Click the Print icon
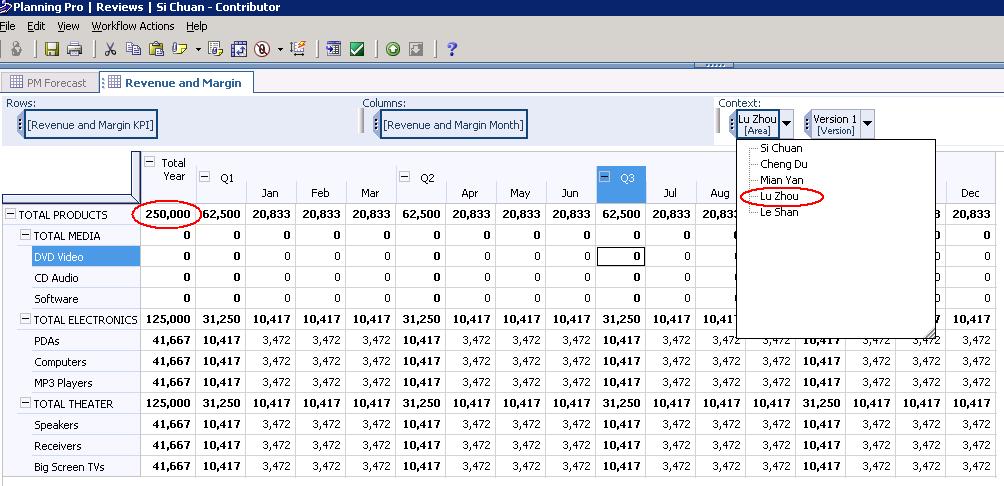The height and width of the screenshot is (486, 1004). point(76,49)
